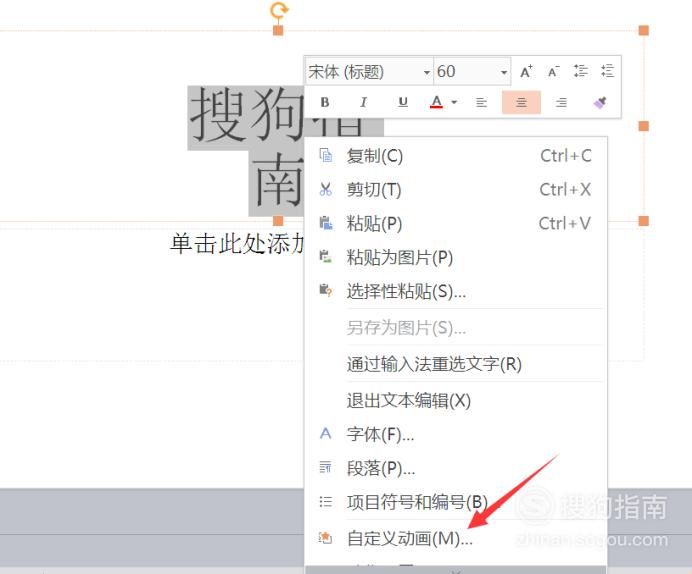This screenshot has width=692, height=574.
Task: Decrease font size with the A- icon
Action: click(x=553, y=71)
